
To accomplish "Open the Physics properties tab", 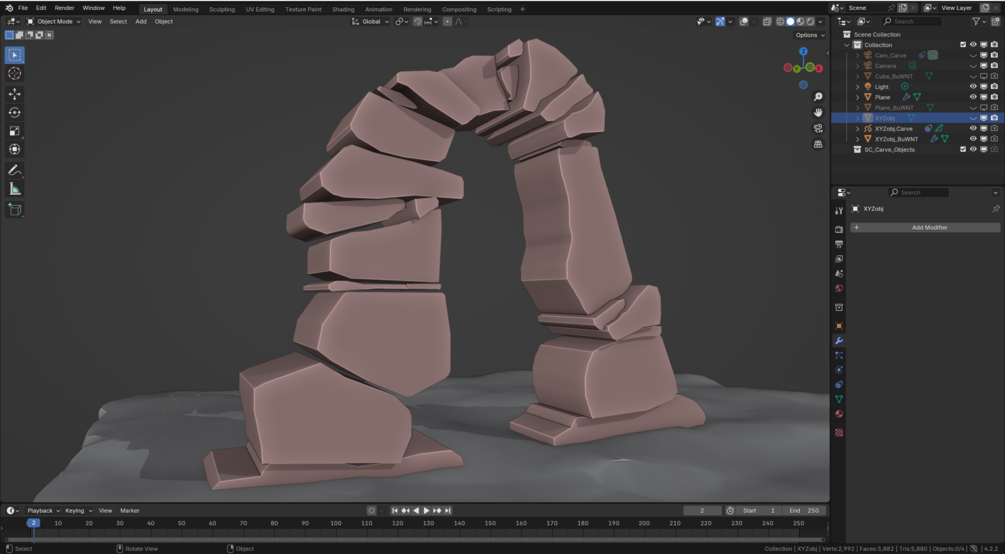I will tap(839, 370).
